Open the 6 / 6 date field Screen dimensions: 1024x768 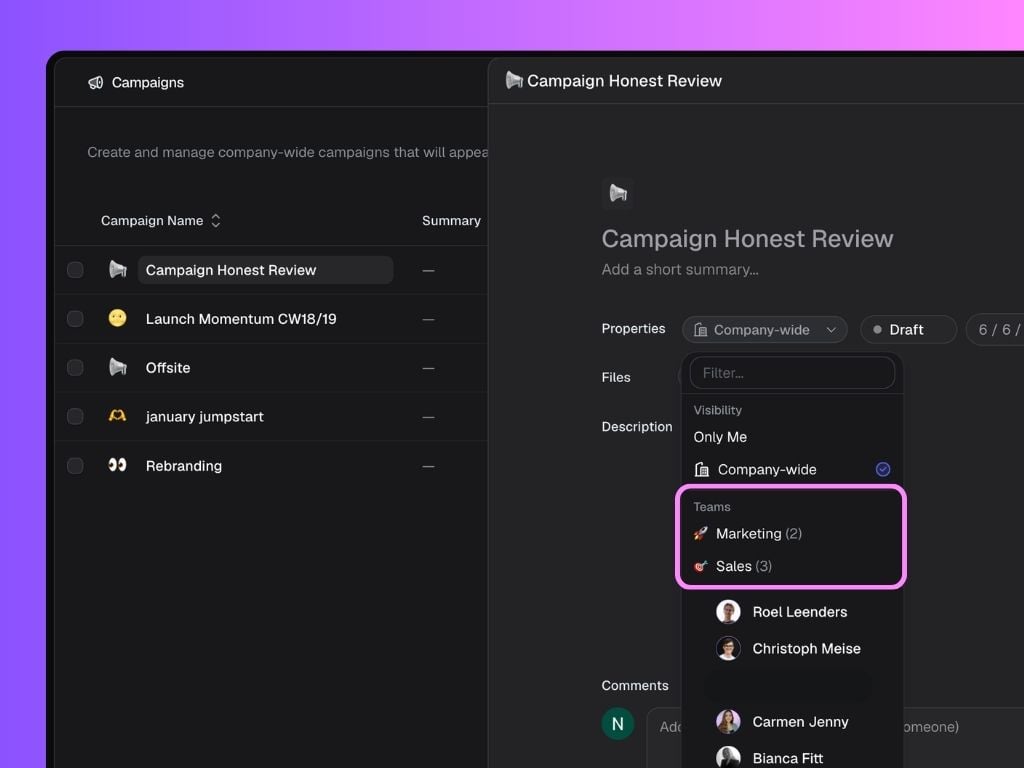click(995, 330)
